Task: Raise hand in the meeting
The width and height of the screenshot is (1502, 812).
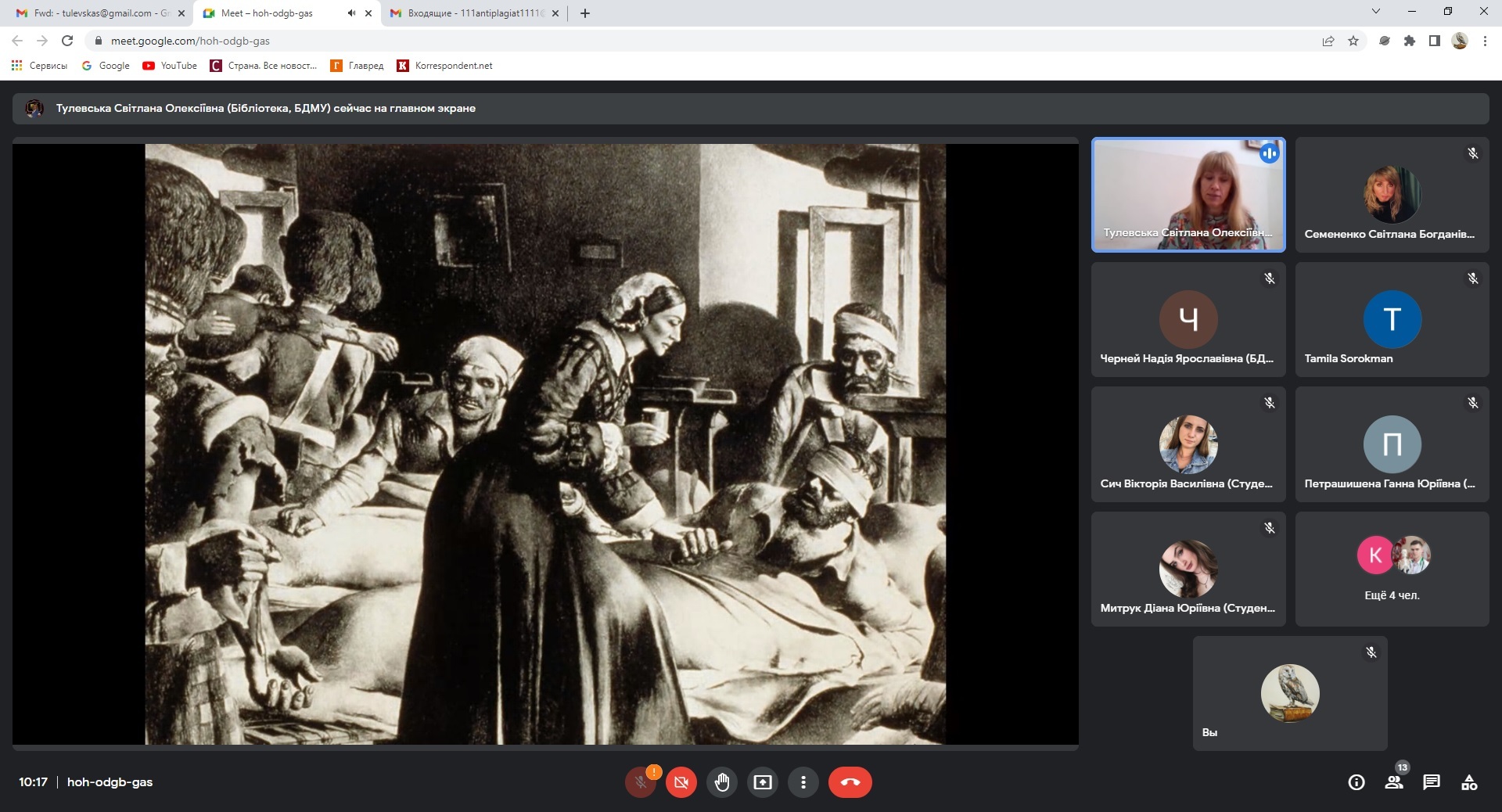Action: [722, 781]
